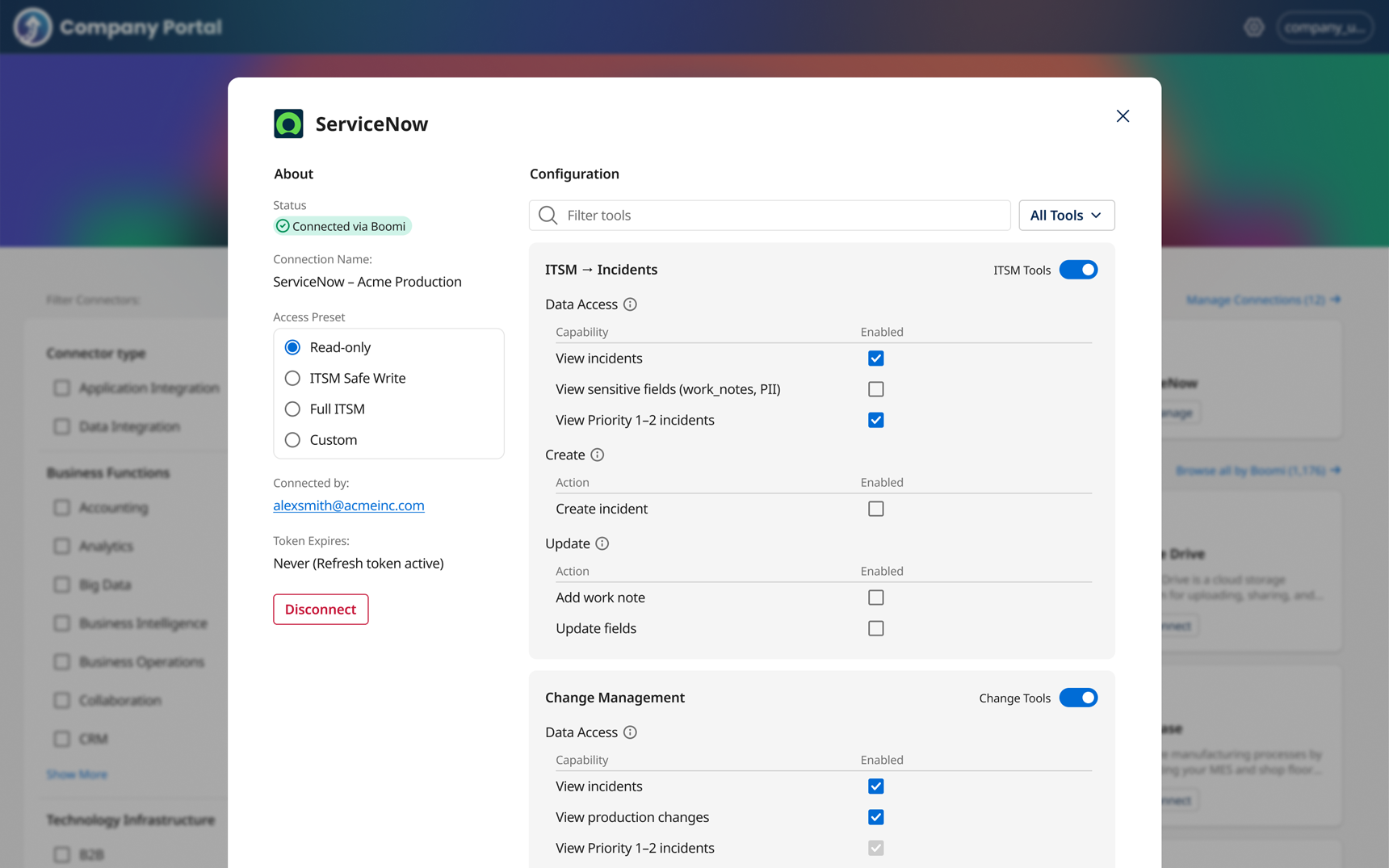The width and height of the screenshot is (1389, 868).
Task: Open the alexsmith@acmeinc.com link
Action: [348, 505]
